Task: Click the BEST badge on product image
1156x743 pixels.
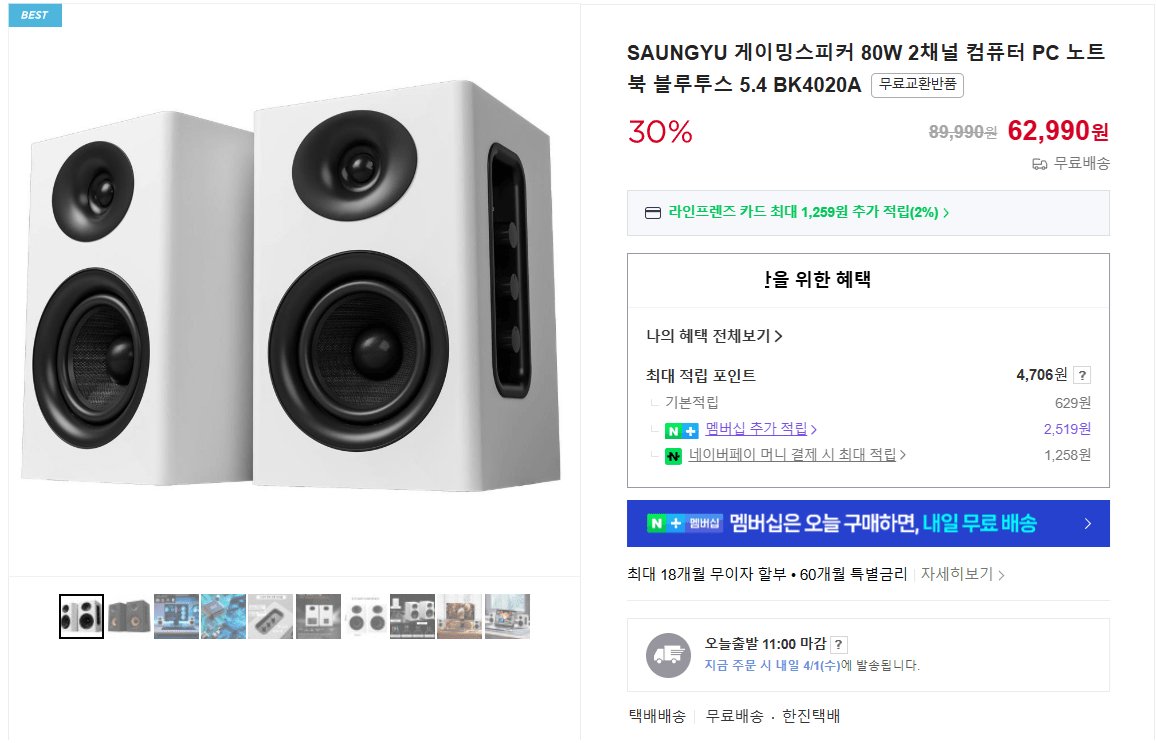Action: point(35,15)
